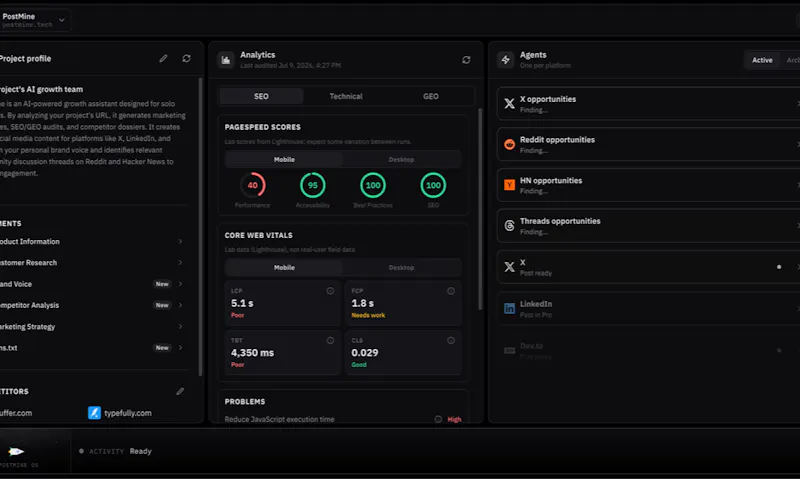The image size is (800, 479).
Task: Open the typefully.com competitor
Action: pos(120,413)
